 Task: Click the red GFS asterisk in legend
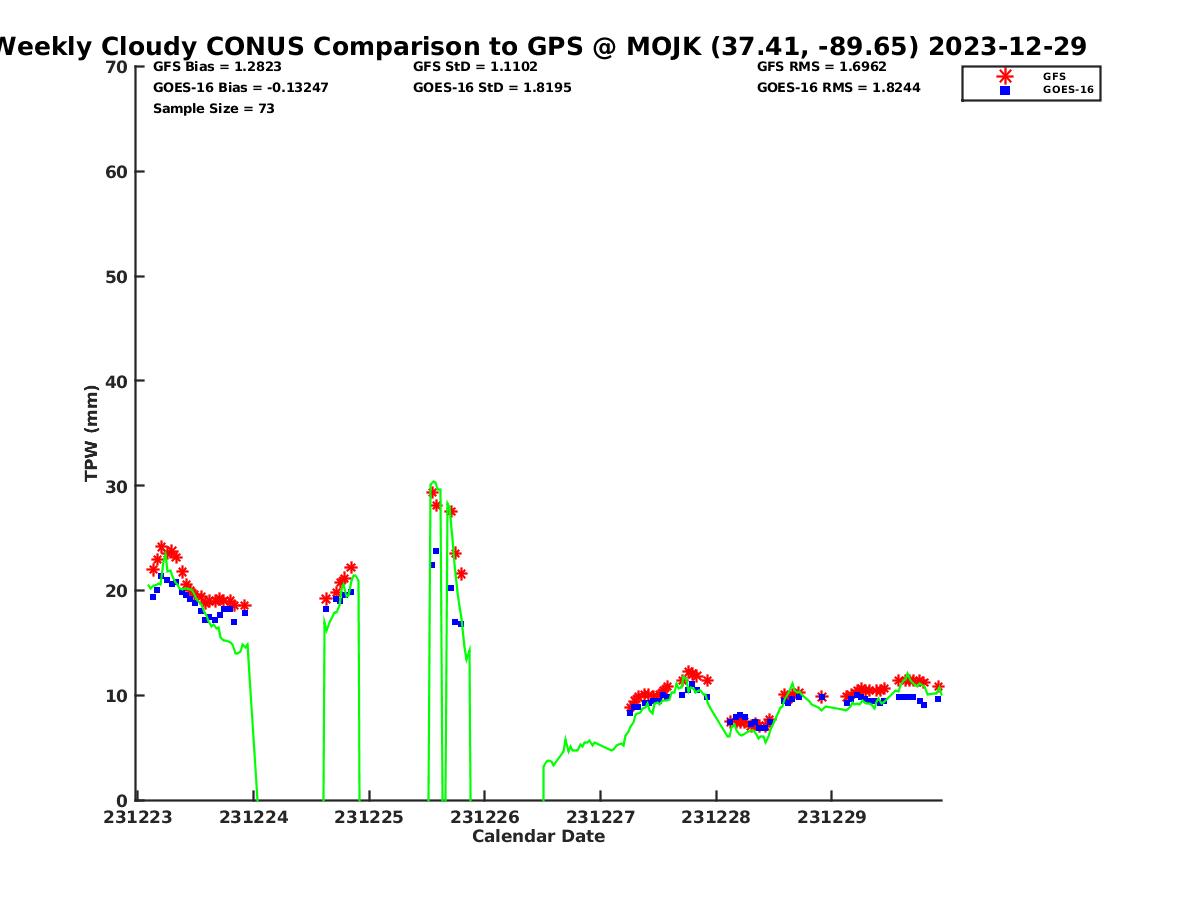tap(1005, 76)
